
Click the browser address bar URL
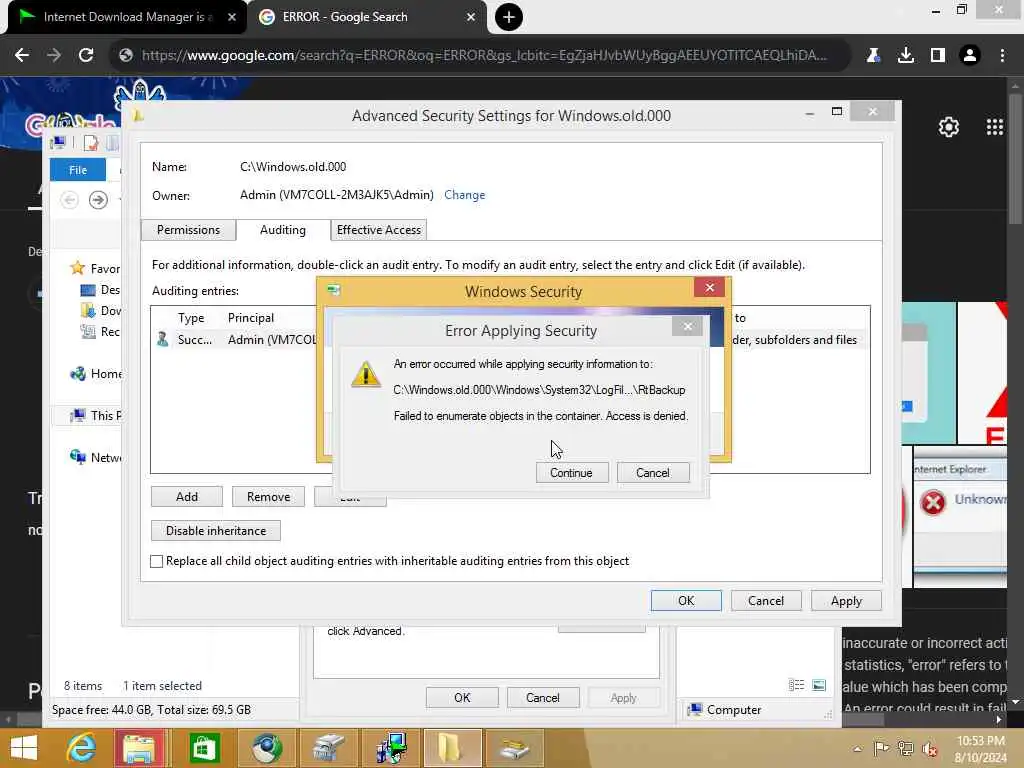(x=484, y=56)
